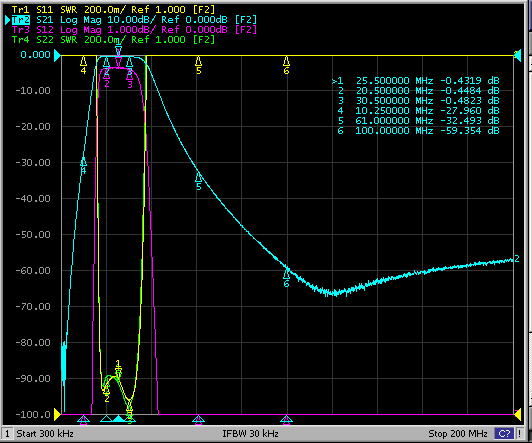Click the Start 300 kHz field
Image resolution: width=532 pixels, height=443 pixels.
tap(45, 434)
